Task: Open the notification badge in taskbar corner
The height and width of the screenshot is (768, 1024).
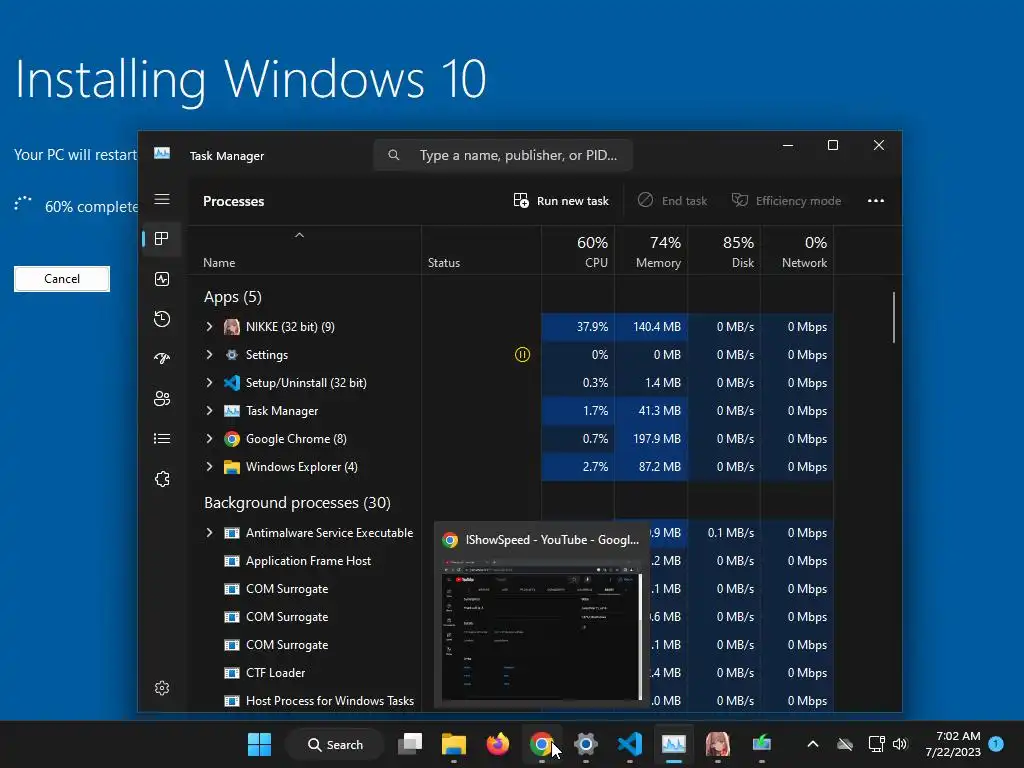Action: pos(996,744)
